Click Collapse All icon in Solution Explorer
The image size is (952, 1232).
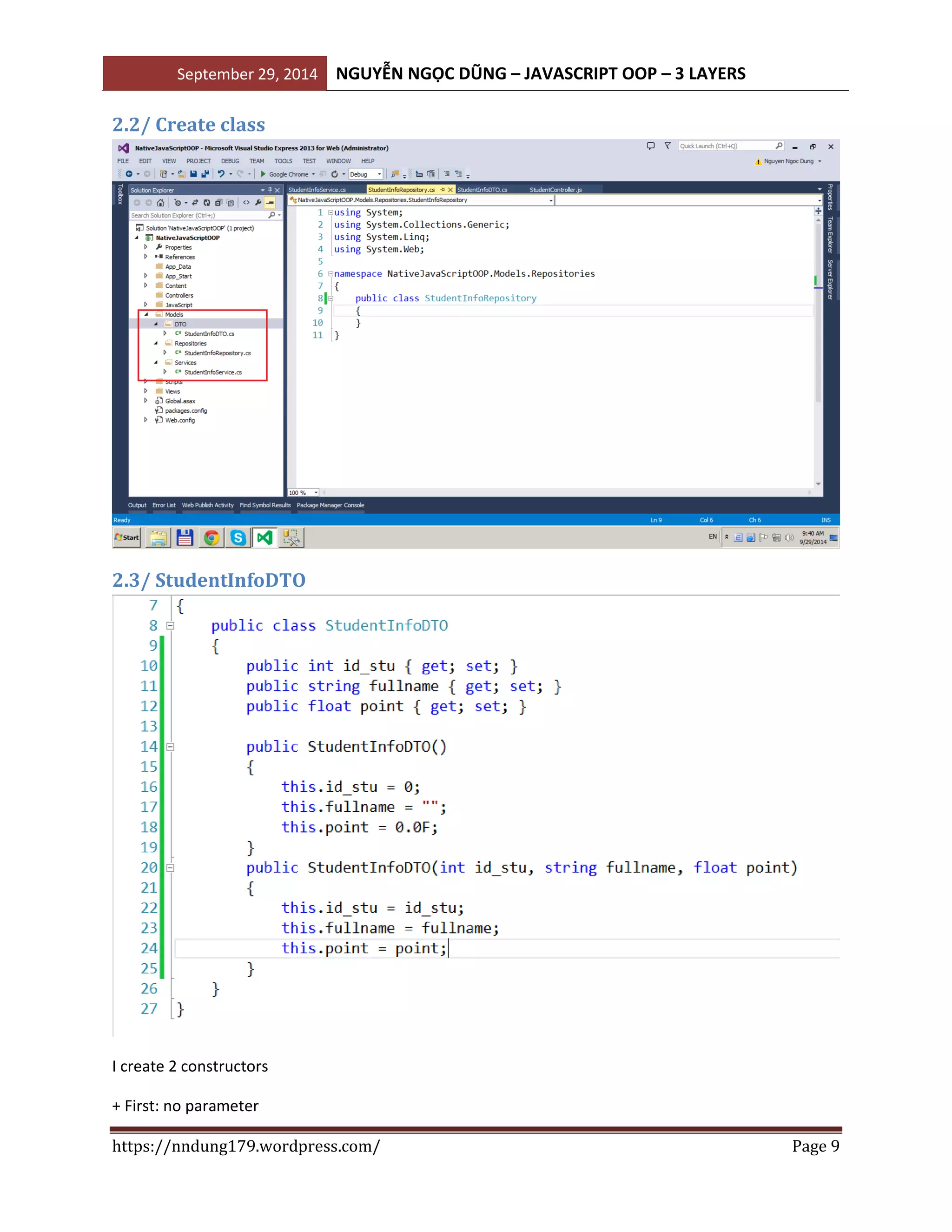point(218,203)
